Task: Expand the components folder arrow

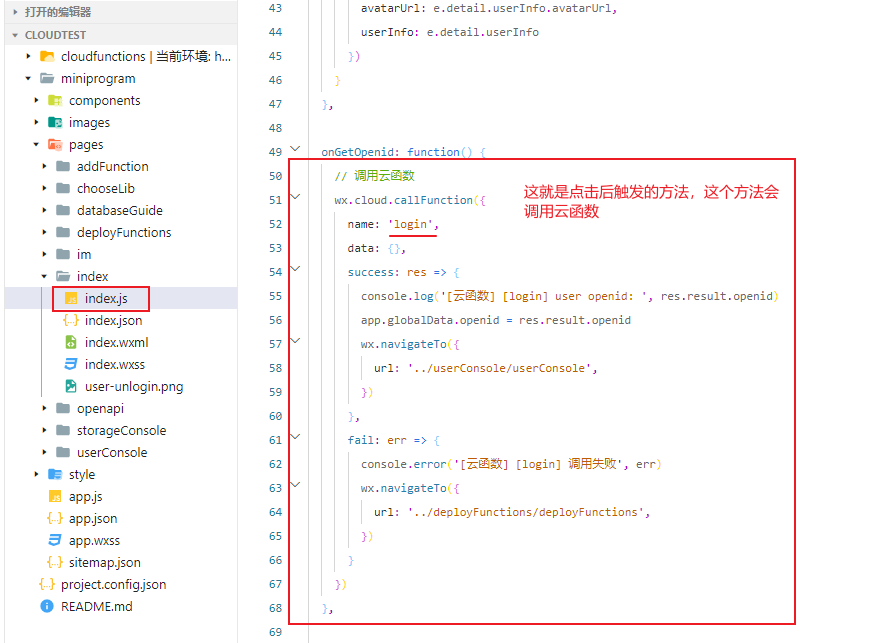Action: click(36, 101)
